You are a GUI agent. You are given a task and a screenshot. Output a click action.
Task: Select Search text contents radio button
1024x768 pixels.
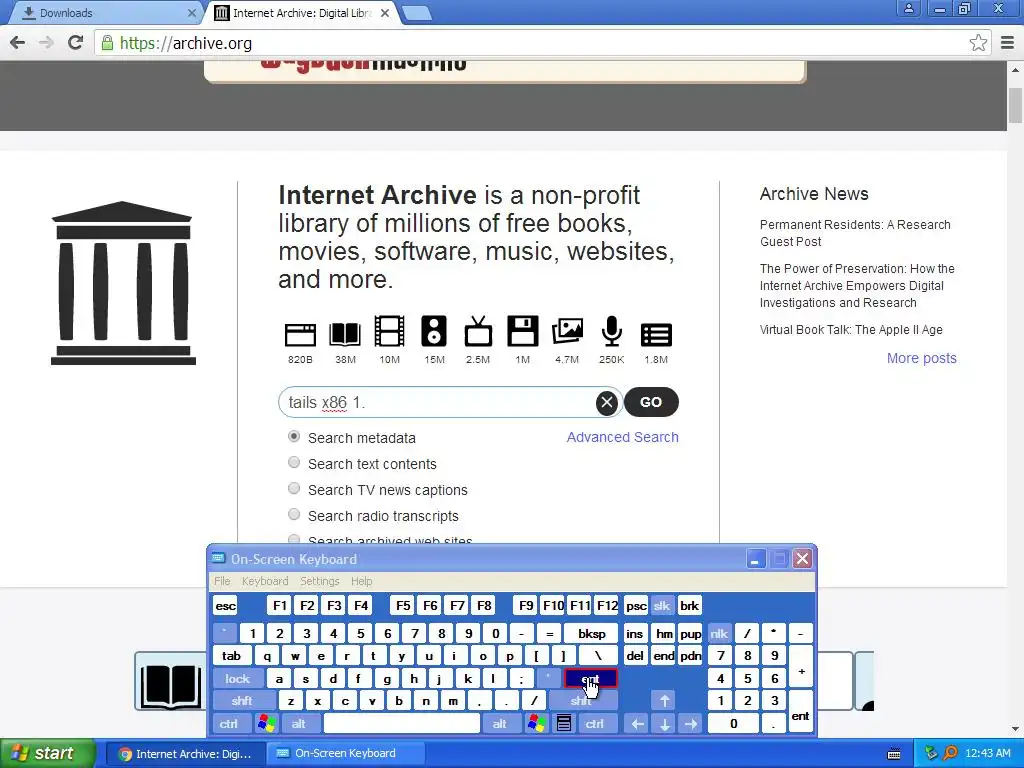click(294, 462)
